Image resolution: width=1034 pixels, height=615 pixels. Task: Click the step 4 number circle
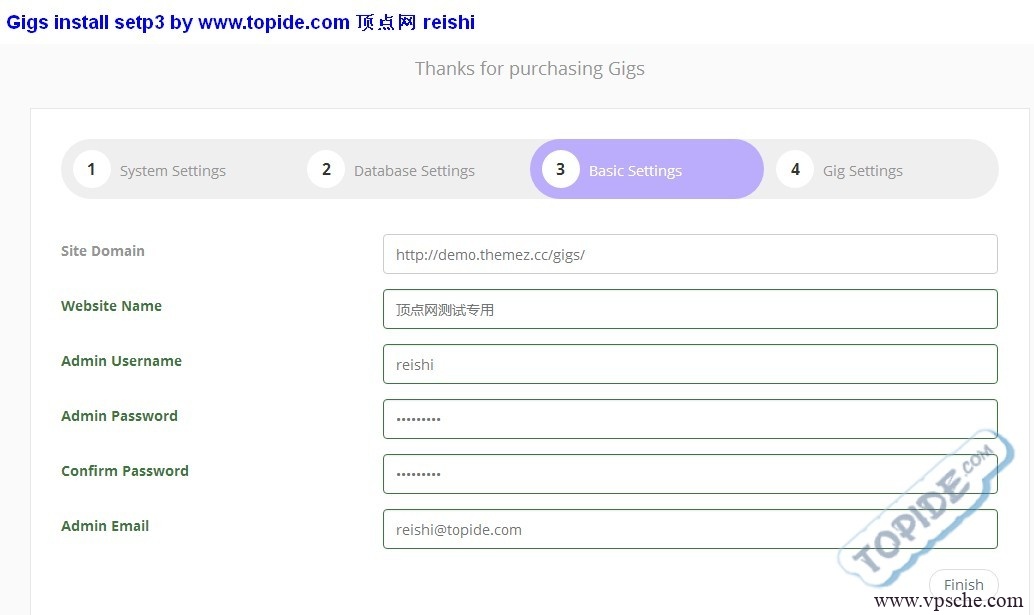pos(795,169)
